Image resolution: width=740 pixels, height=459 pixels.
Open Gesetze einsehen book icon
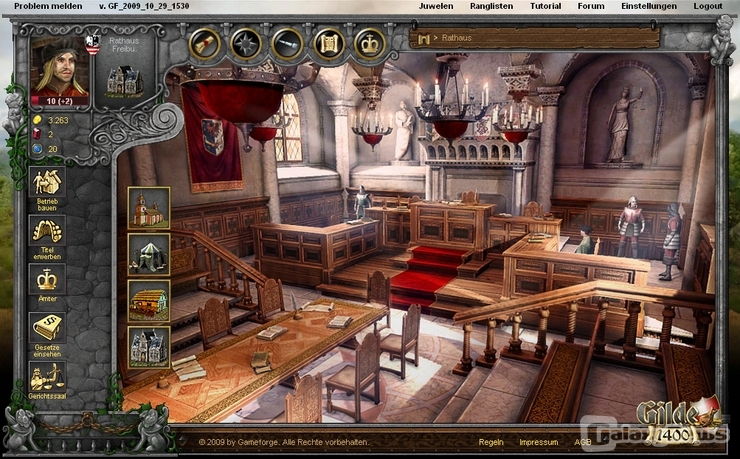pos(47,327)
